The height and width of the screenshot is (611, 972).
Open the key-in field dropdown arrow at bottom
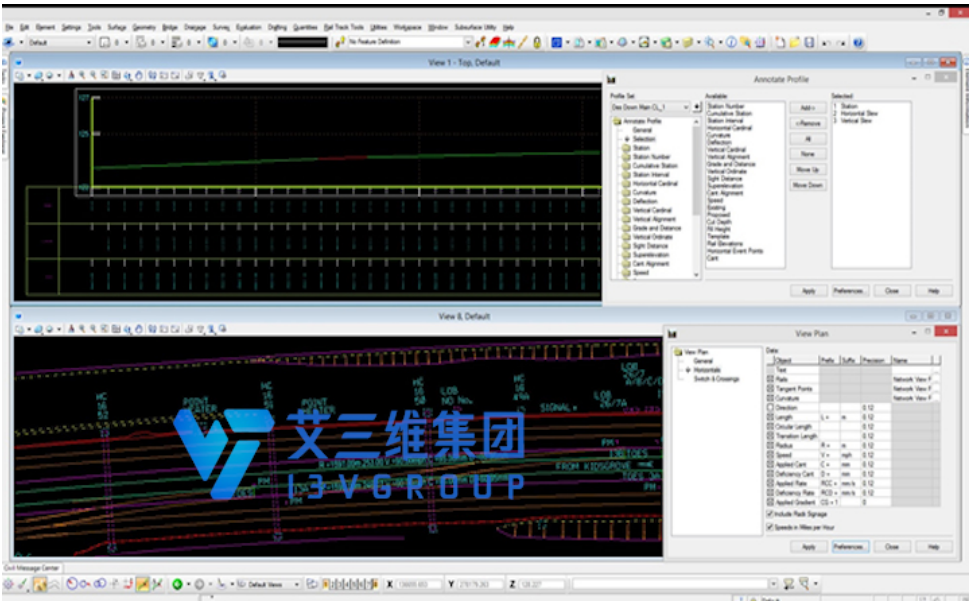coord(772,584)
